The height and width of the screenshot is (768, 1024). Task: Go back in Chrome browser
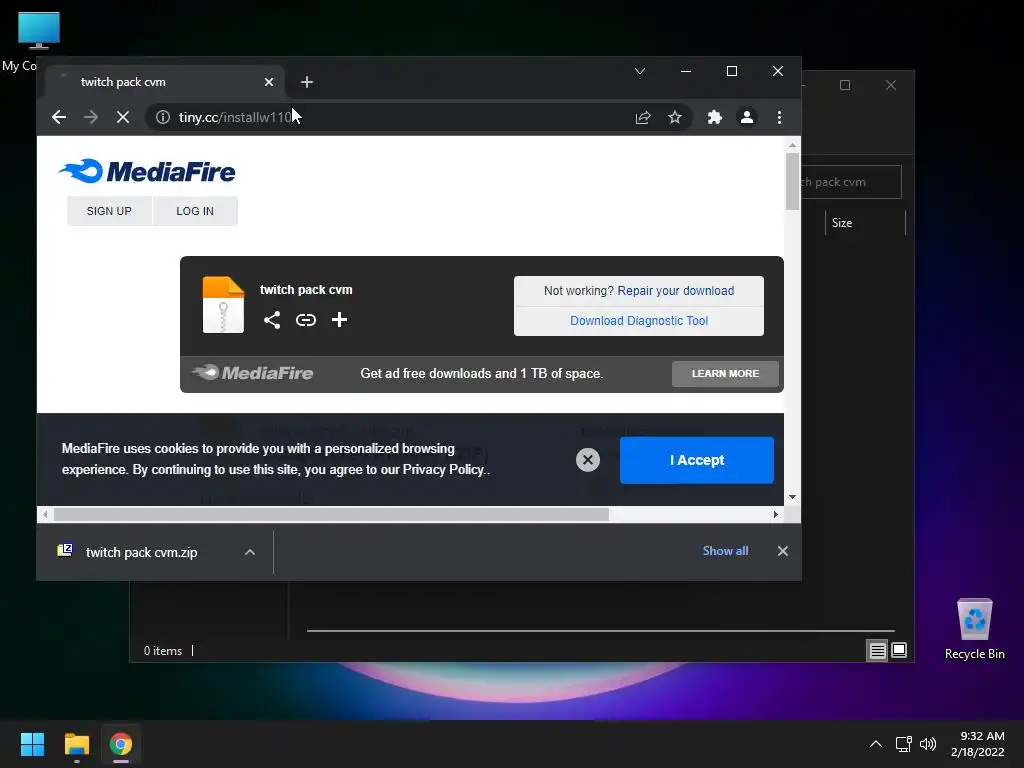coord(59,117)
